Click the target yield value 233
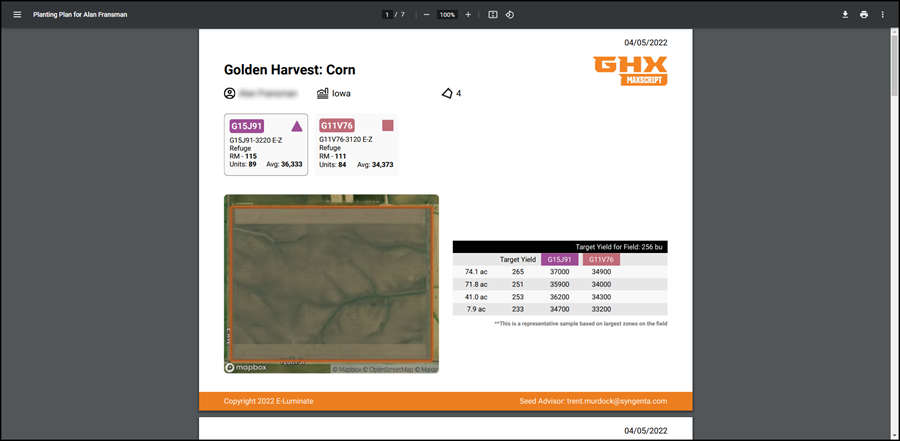900x441 pixels. click(518, 310)
